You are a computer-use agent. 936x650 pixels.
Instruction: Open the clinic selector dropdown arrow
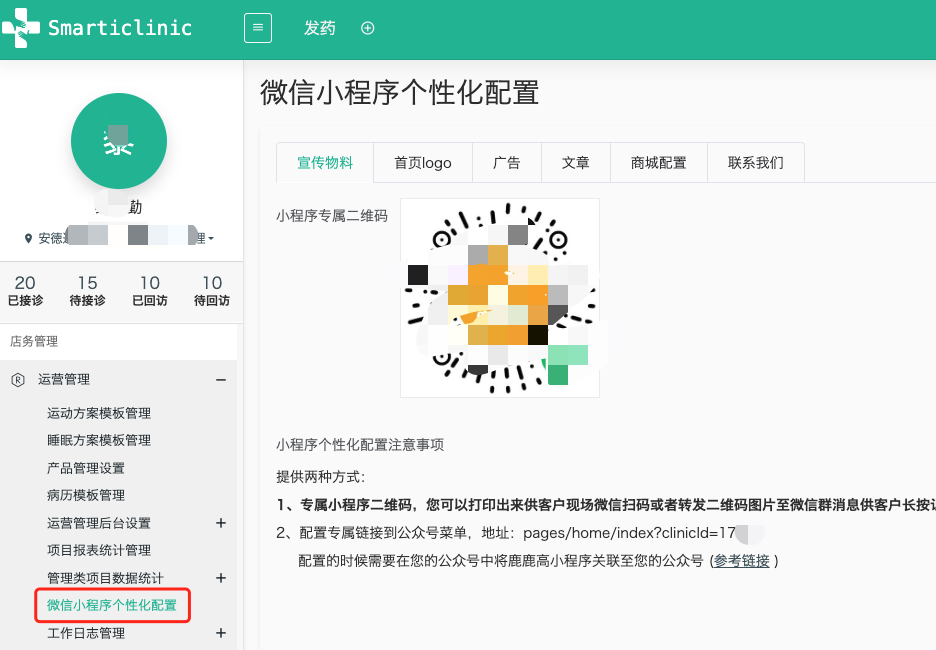click(211, 239)
